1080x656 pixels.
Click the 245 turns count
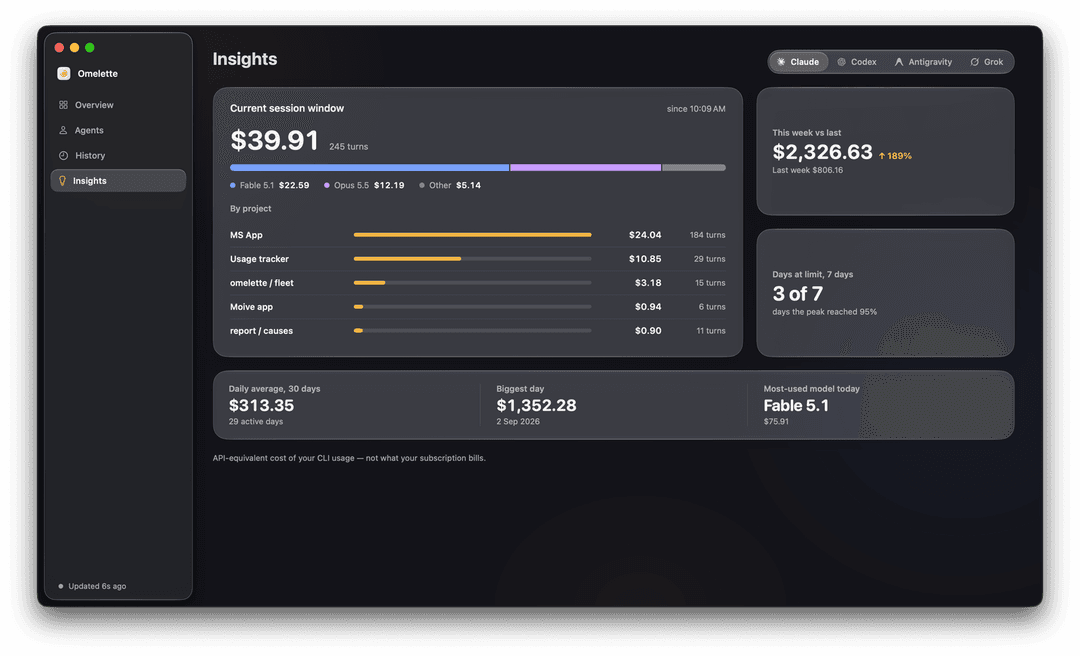349,147
